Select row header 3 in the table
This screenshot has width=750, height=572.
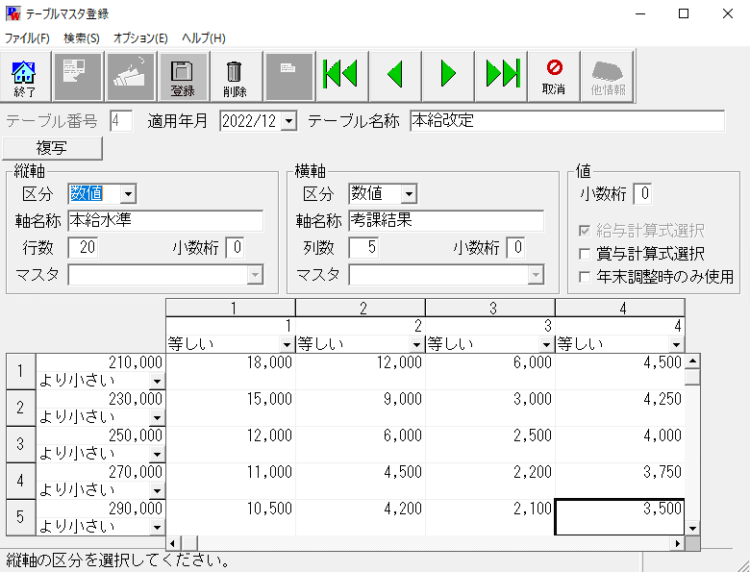tap(20, 444)
